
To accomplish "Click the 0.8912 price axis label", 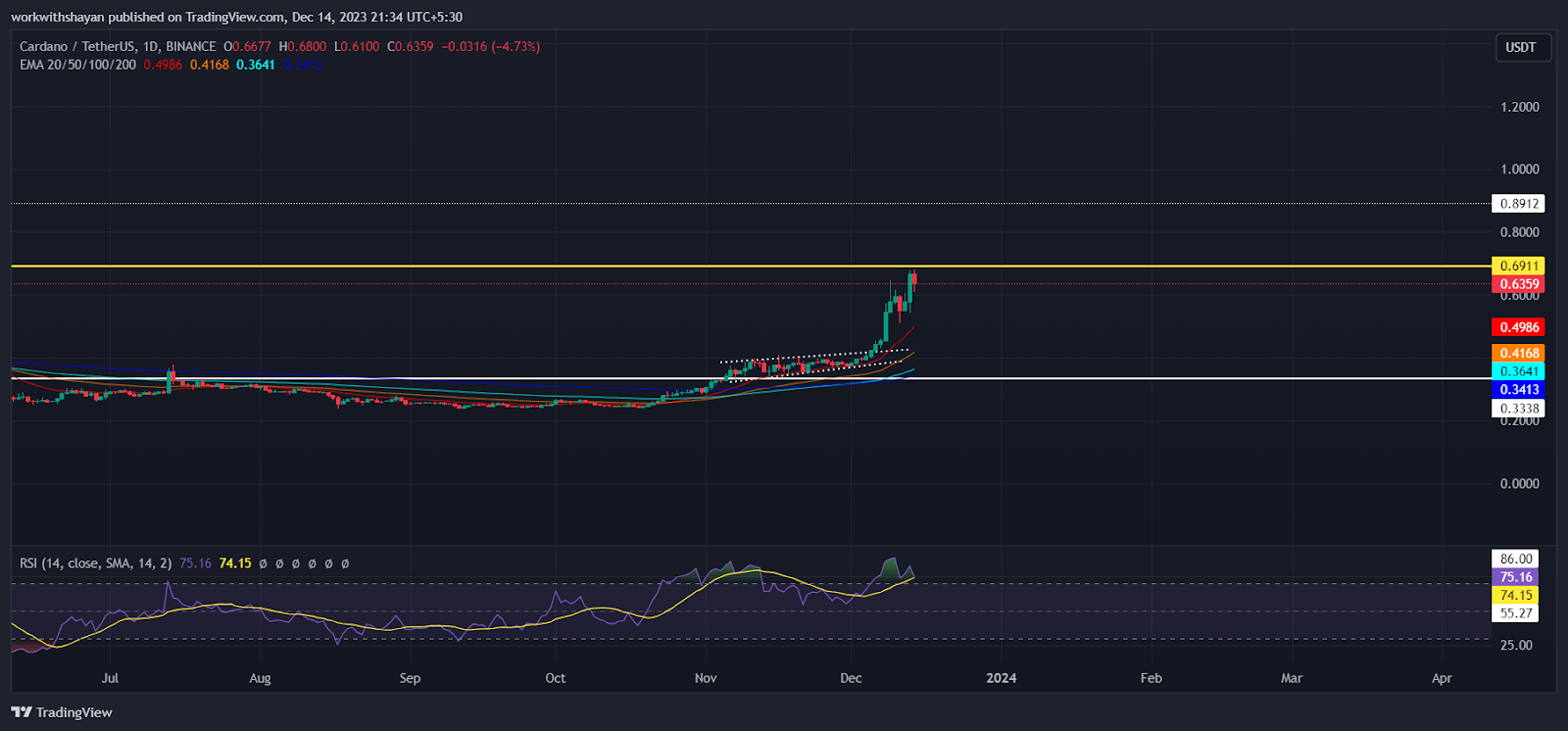I will (1519, 204).
